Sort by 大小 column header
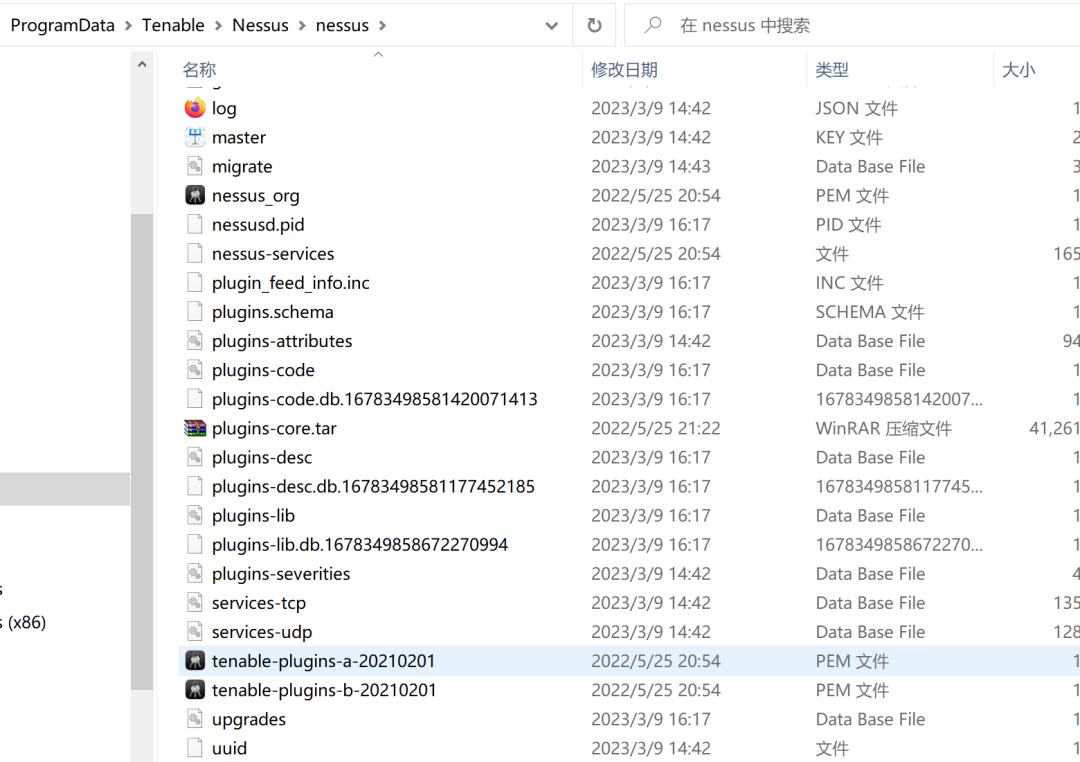This screenshot has width=1080, height=762. (1019, 70)
